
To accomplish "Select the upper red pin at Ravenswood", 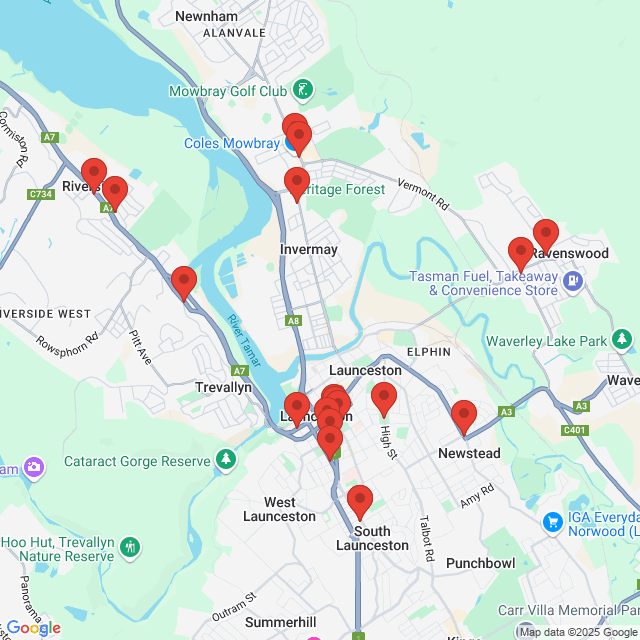I will click(x=546, y=237).
